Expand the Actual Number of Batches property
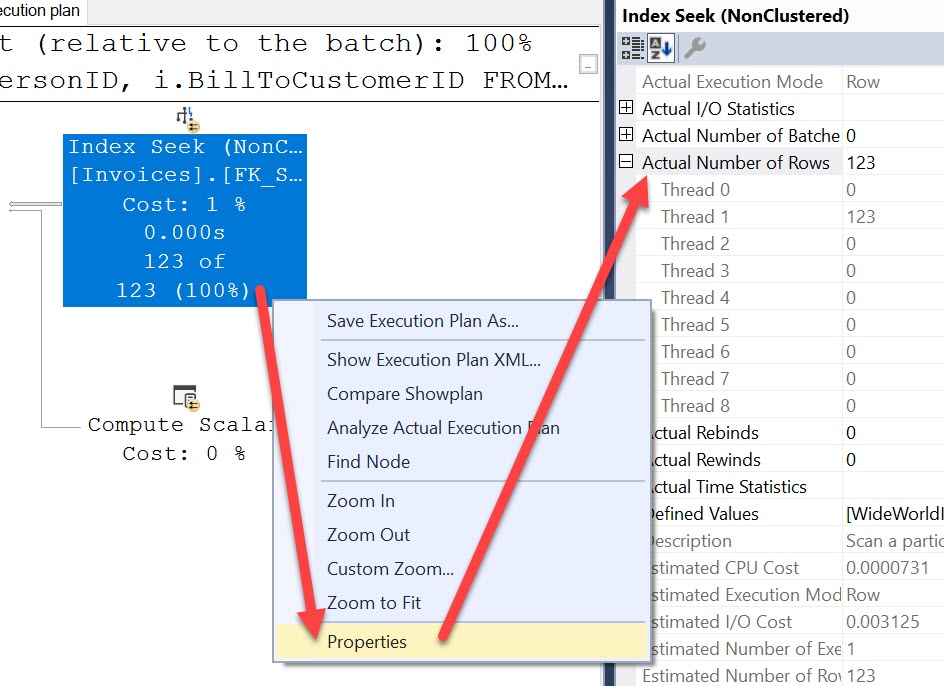Screen dimensions: 944x686 click(x=626, y=134)
